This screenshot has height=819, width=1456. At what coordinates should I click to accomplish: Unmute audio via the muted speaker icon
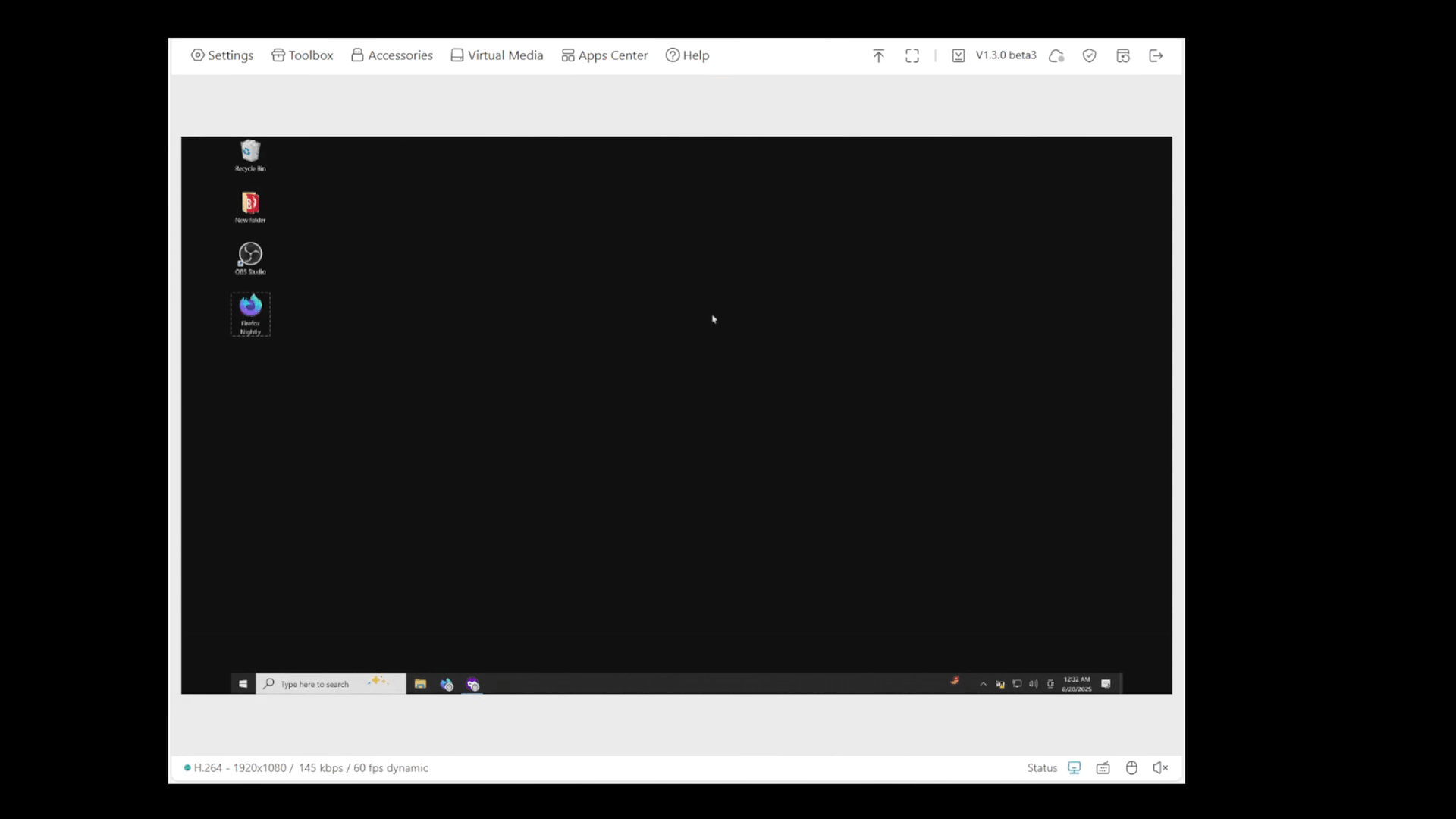click(x=1160, y=768)
